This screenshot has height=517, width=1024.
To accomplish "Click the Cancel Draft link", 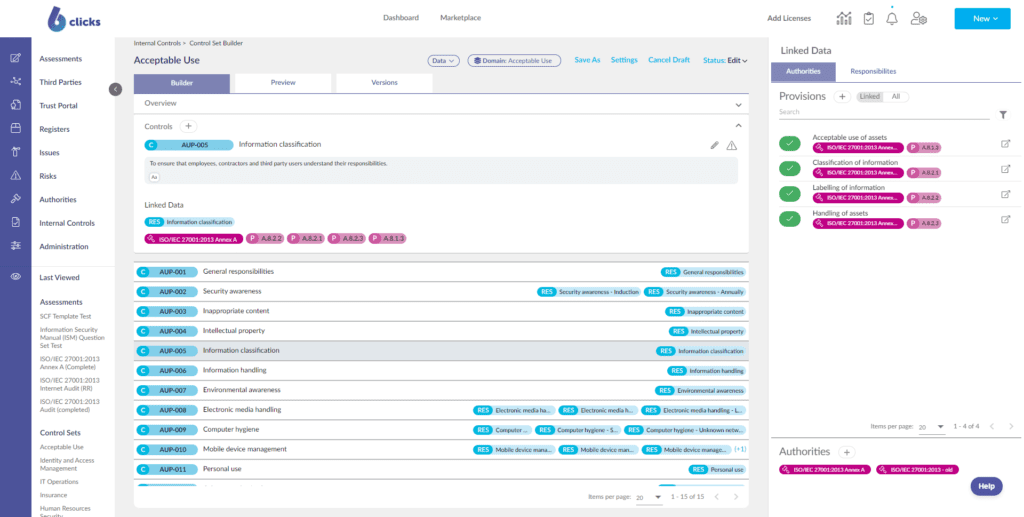I will (668, 60).
